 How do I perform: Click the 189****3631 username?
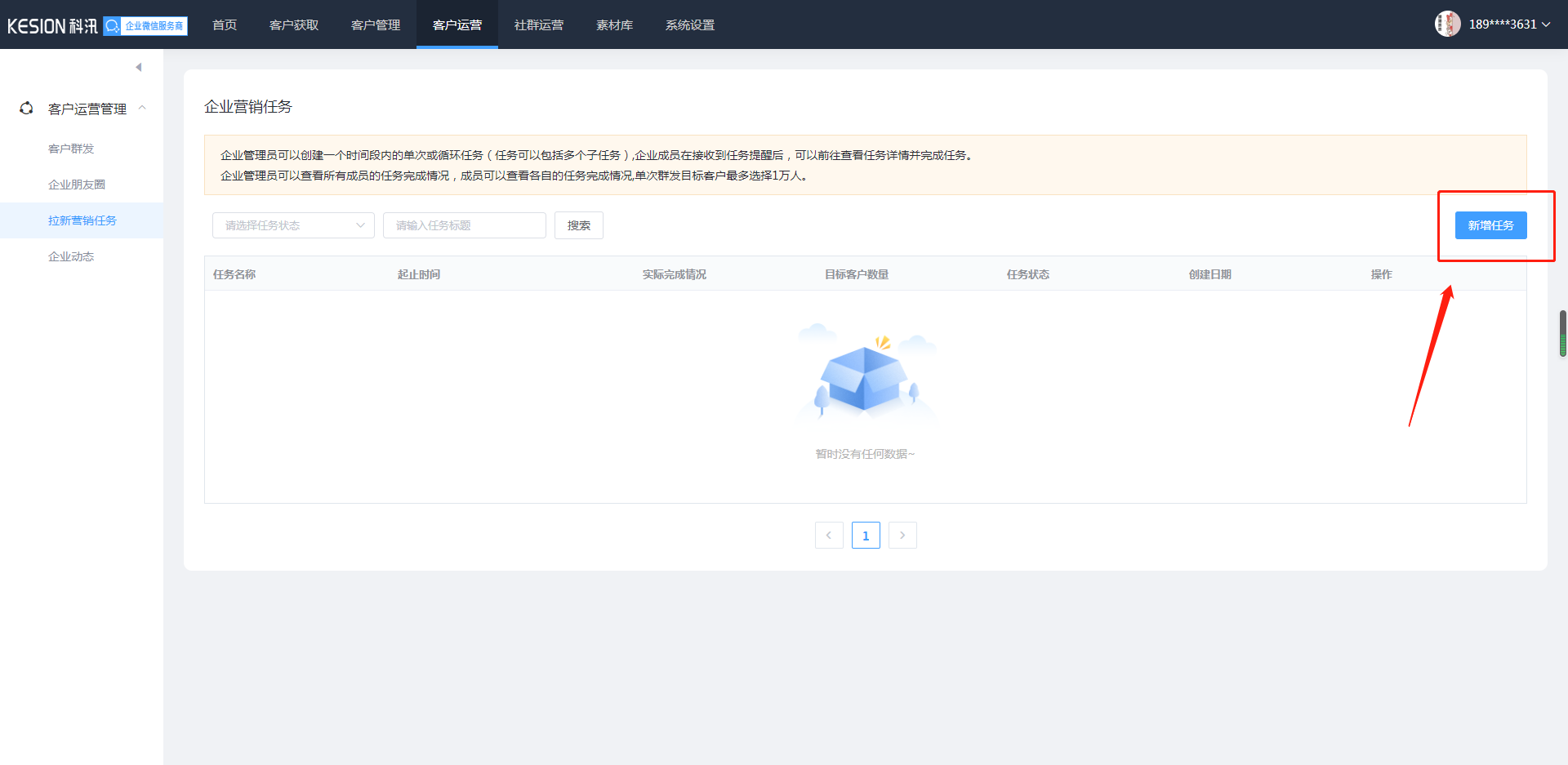click(x=1503, y=24)
